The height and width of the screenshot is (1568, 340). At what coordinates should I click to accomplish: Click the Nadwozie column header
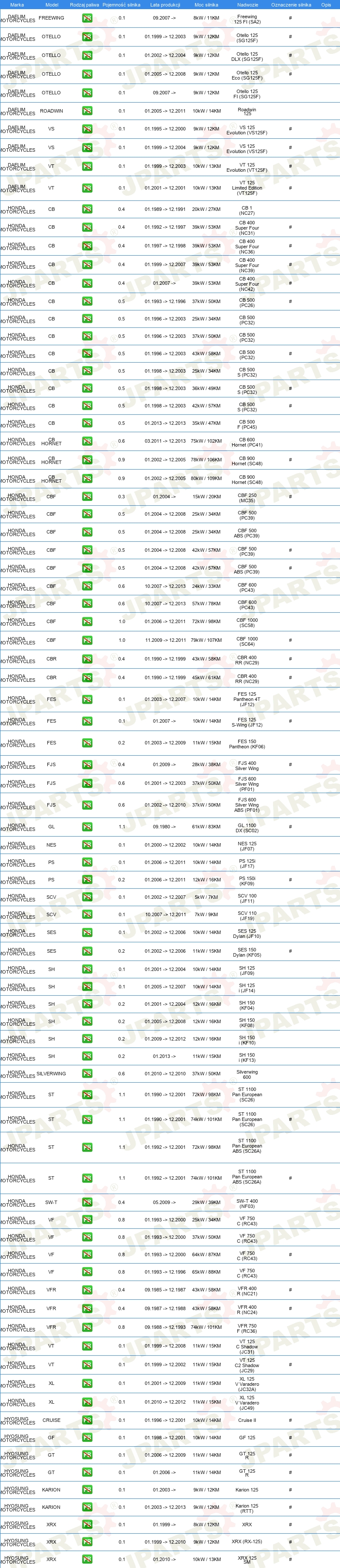pos(247,5)
